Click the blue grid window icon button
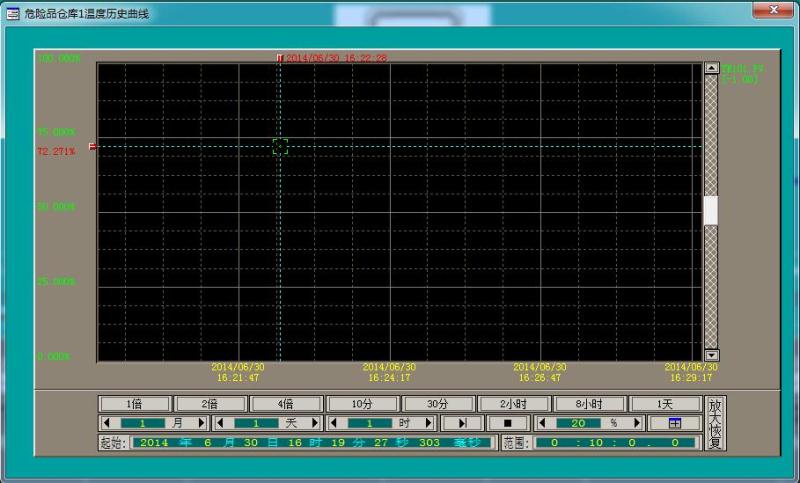This screenshot has height=483, width=800. (x=674, y=423)
